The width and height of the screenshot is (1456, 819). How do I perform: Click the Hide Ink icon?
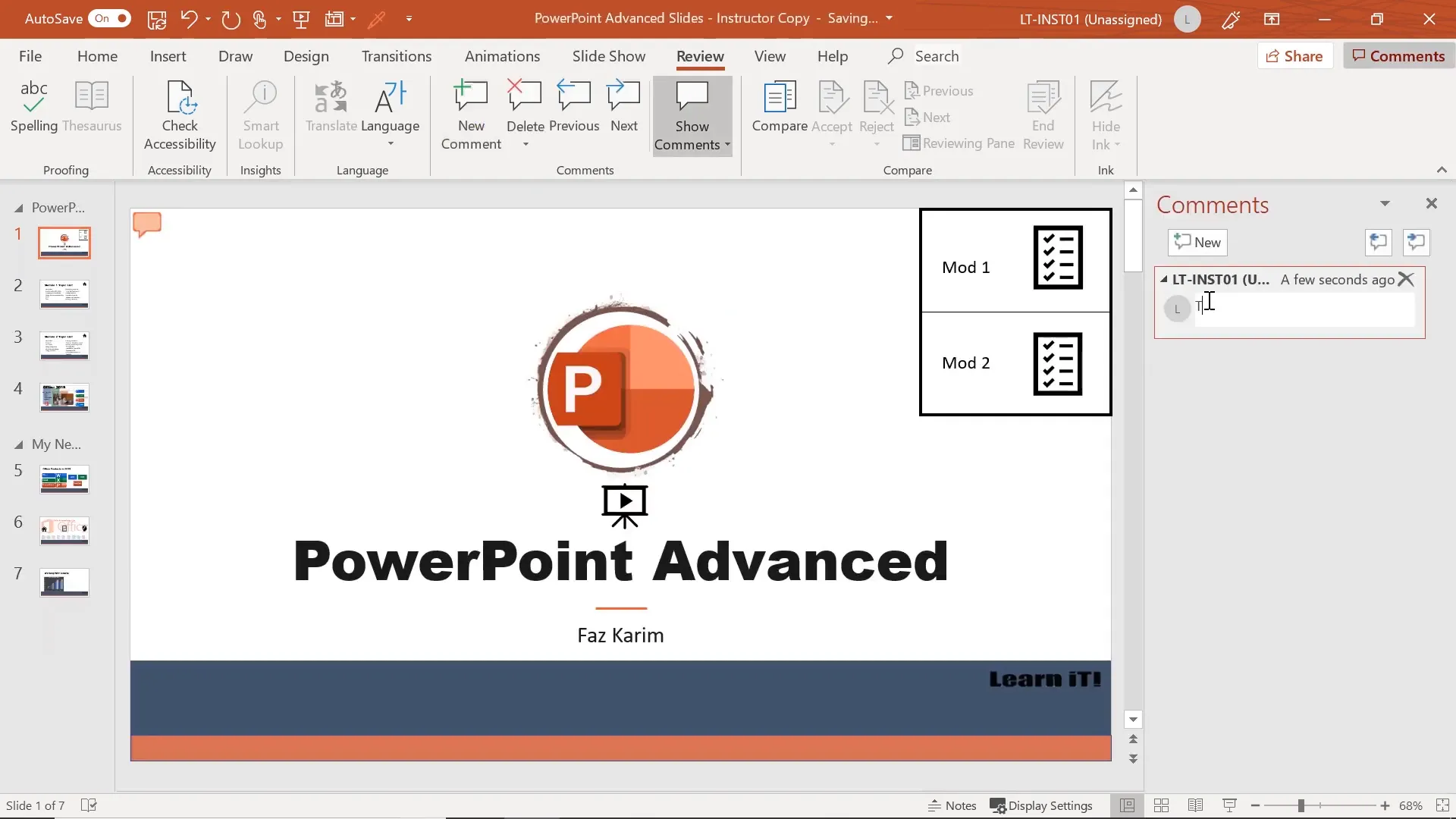(1106, 99)
